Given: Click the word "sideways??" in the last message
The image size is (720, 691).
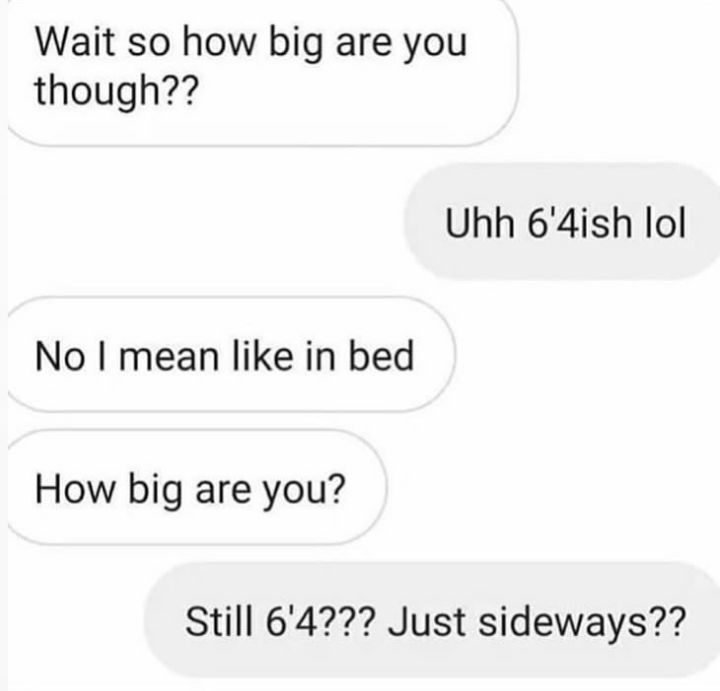Looking at the screenshot, I should tap(582, 624).
